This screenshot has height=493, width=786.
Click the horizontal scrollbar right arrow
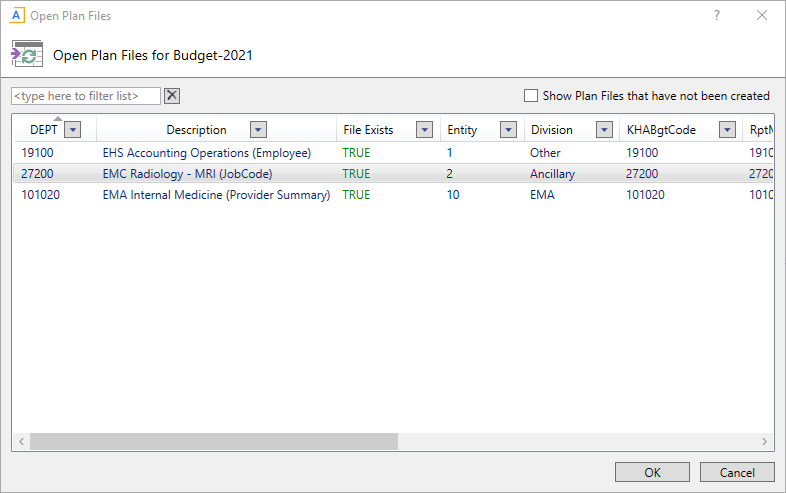tap(765, 441)
